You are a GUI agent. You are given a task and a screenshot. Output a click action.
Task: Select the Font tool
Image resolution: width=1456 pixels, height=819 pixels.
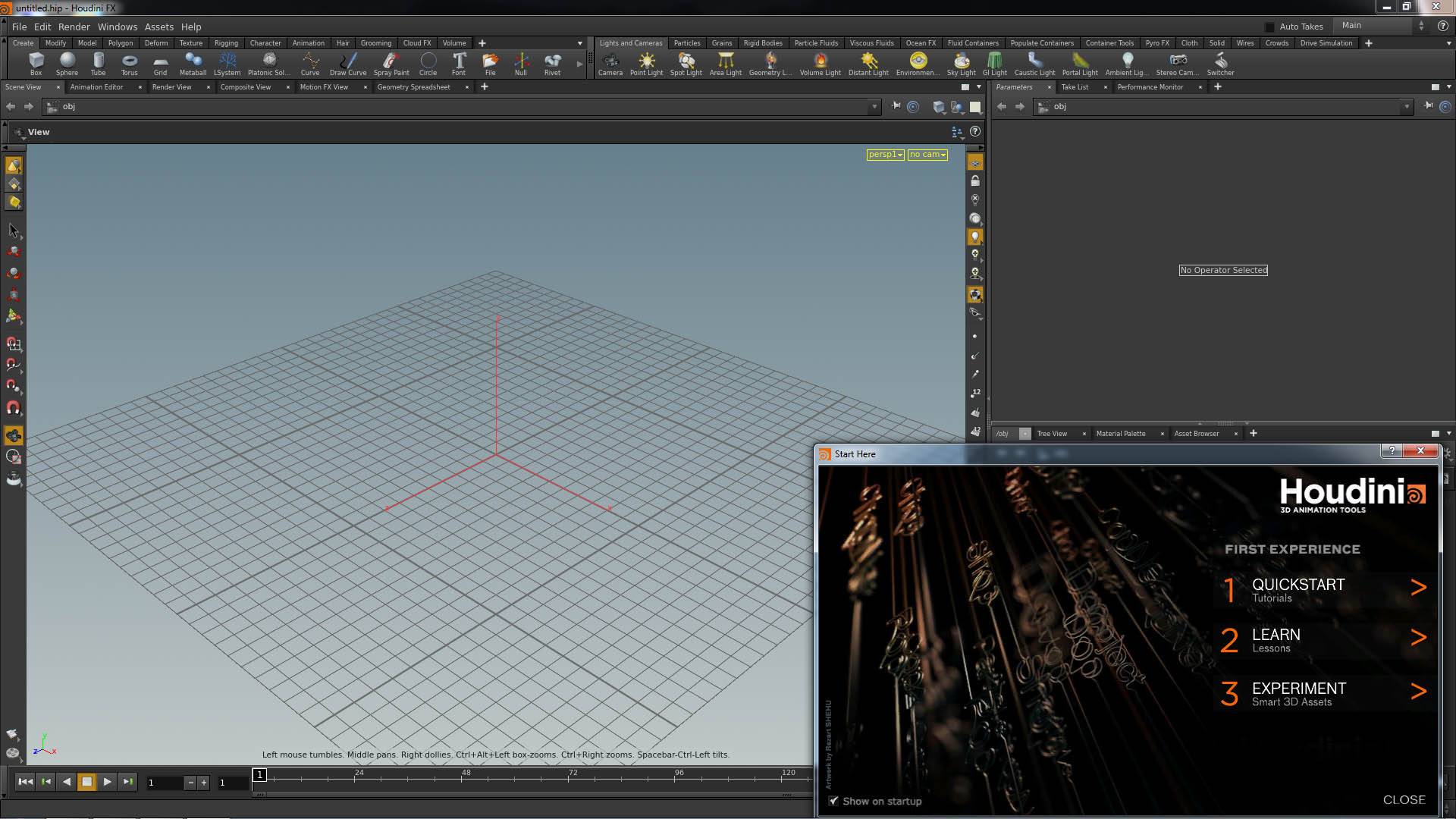[459, 64]
